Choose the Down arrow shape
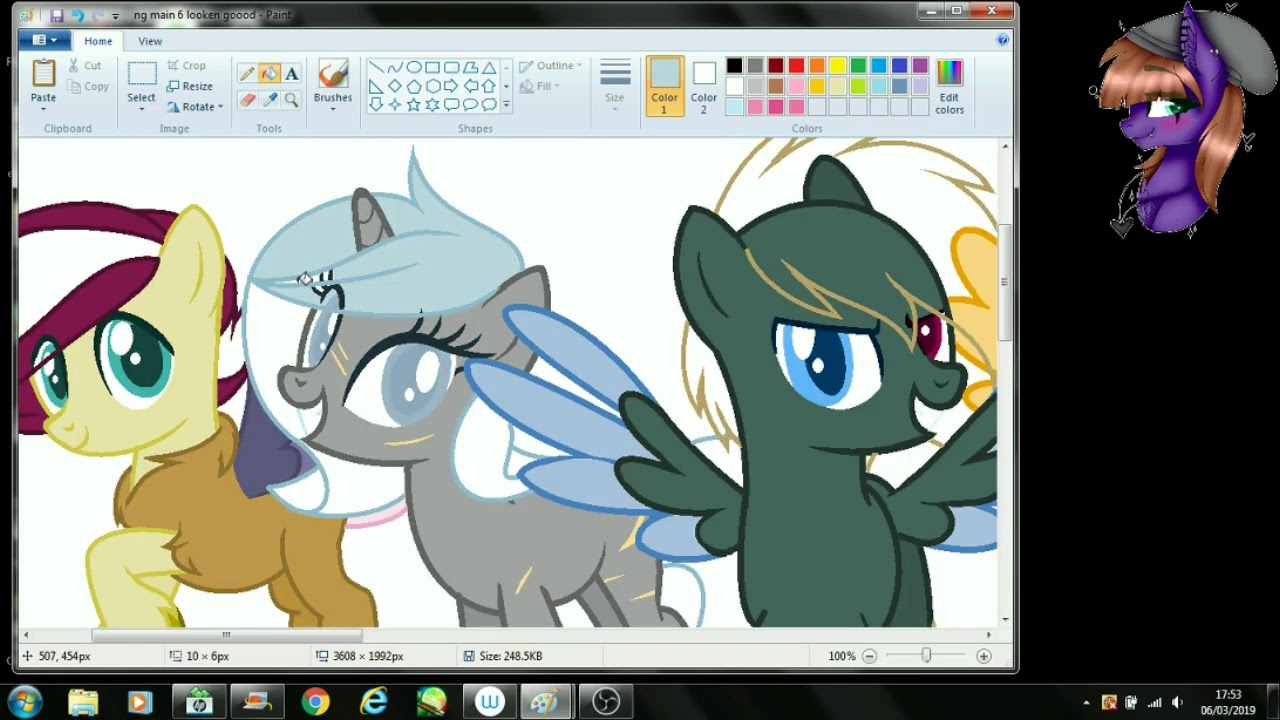Screen dimensions: 1280x720 coord(376,104)
